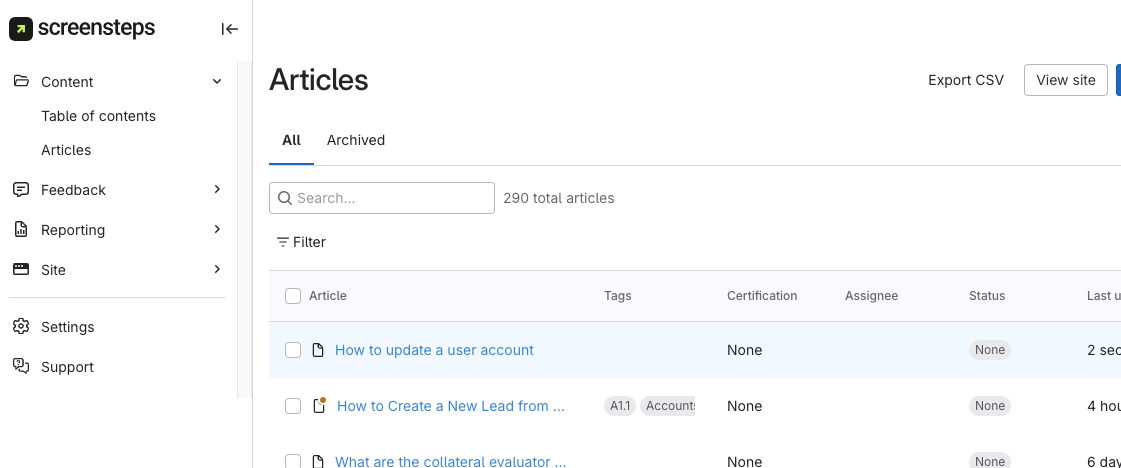The image size is (1121, 468).
Task: Click the ScreenSteps logo icon
Action: pos(21,29)
